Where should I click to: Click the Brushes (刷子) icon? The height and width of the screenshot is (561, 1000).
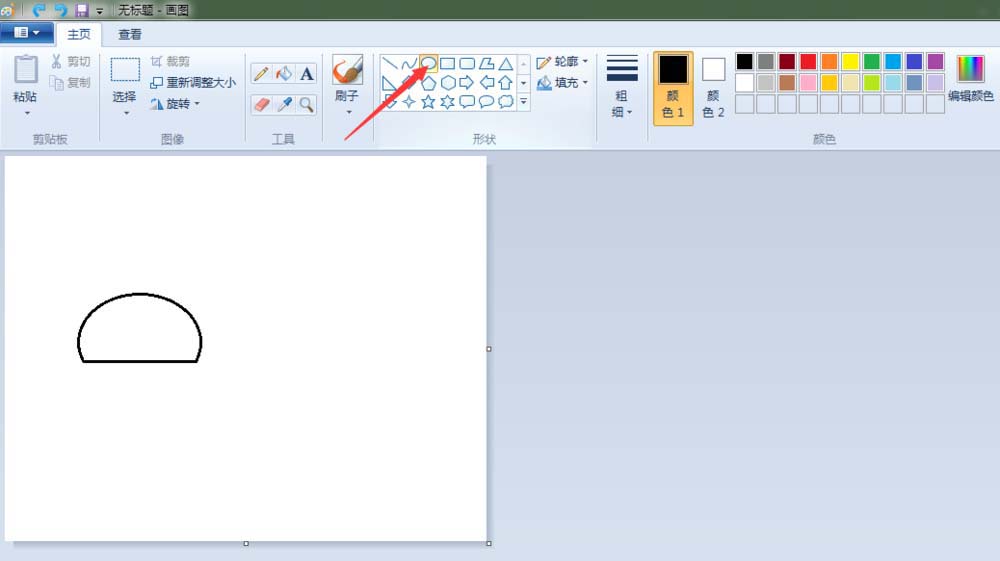tap(348, 69)
